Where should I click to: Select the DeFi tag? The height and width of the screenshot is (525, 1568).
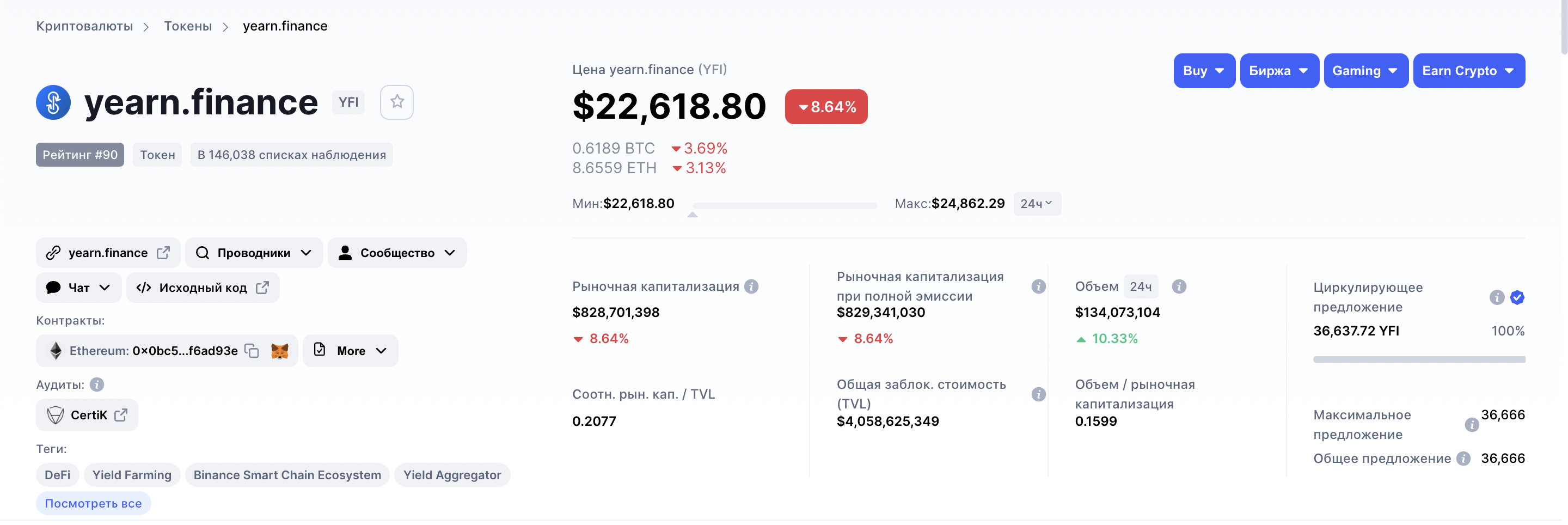coord(57,475)
